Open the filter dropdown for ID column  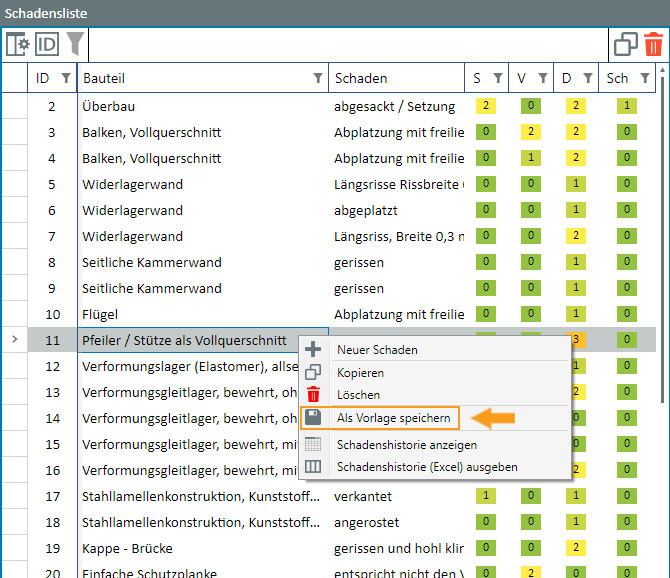[66, 78]
